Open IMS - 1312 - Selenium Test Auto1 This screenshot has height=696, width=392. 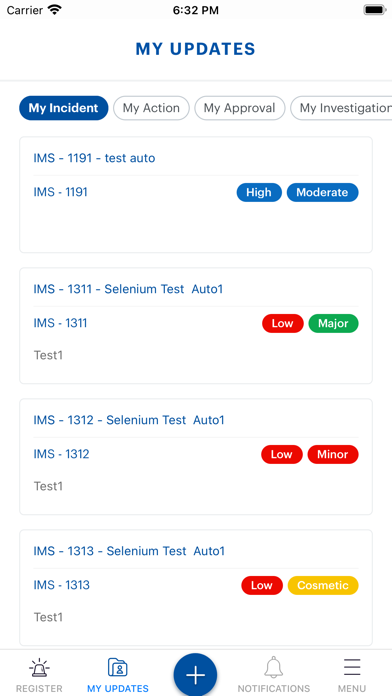tap(129, 420)
